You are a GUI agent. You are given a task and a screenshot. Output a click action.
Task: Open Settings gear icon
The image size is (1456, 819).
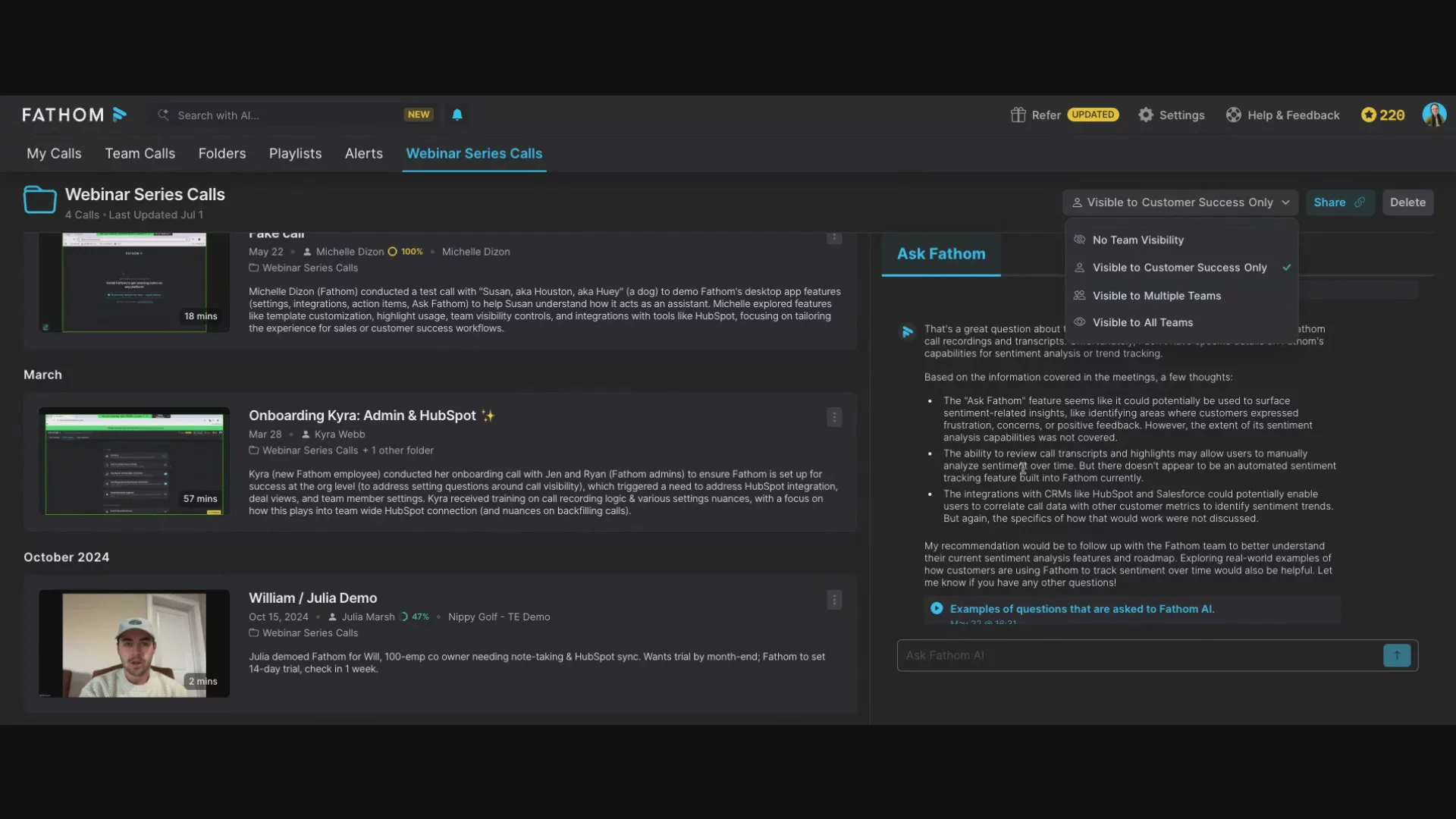1146,115
